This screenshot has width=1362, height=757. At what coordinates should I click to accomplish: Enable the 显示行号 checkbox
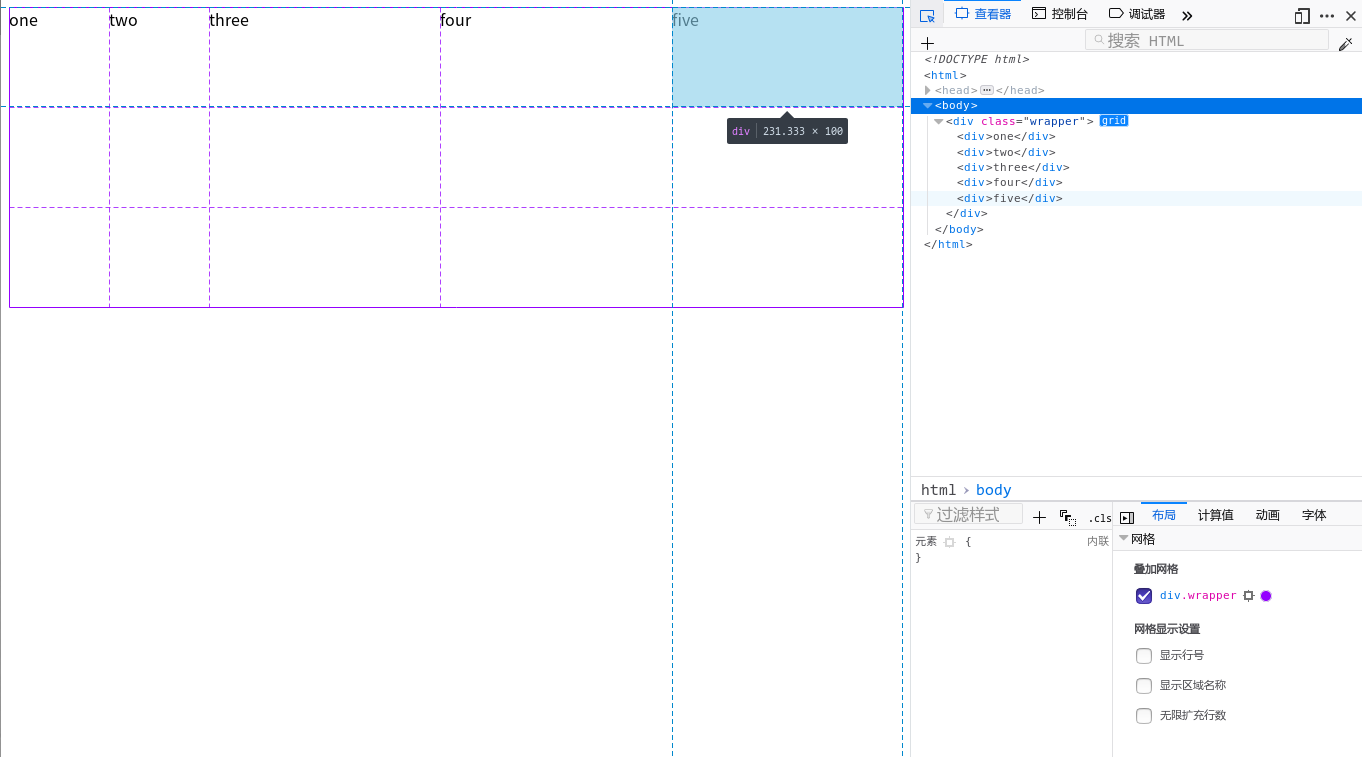[x=1144, y=656]
